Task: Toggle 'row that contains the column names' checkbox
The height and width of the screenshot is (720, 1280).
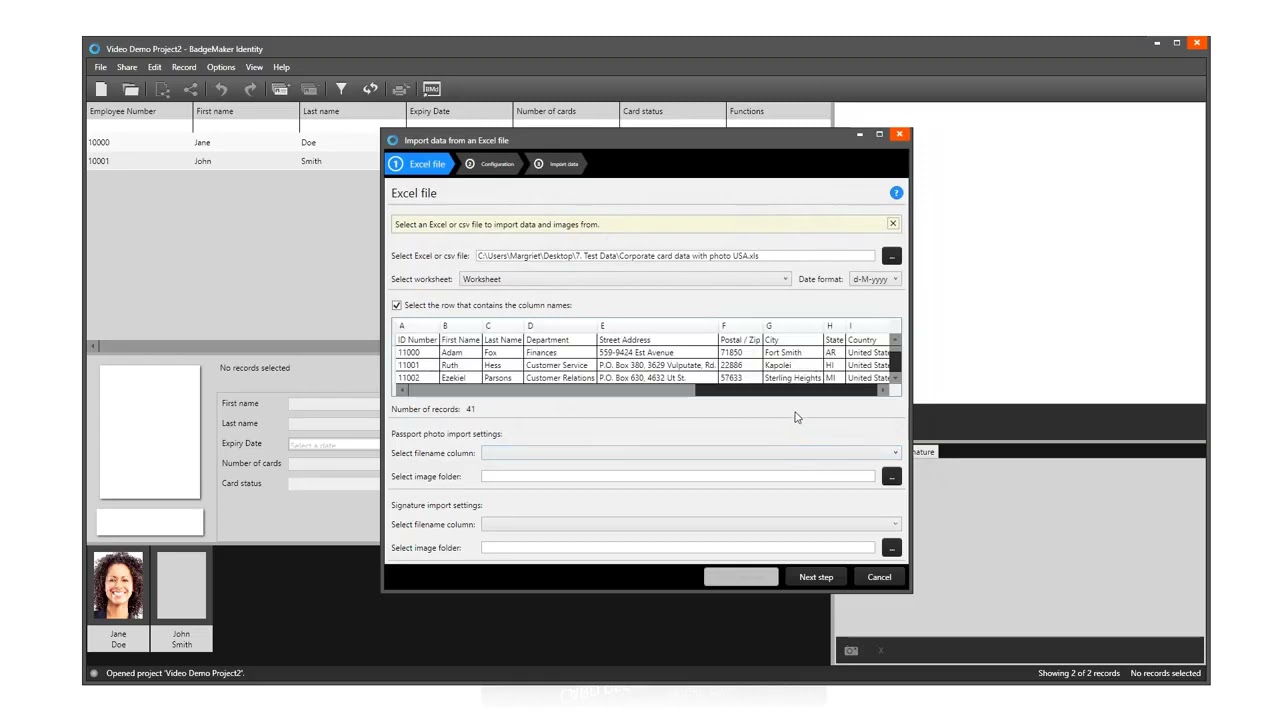Action: (397, 305)
